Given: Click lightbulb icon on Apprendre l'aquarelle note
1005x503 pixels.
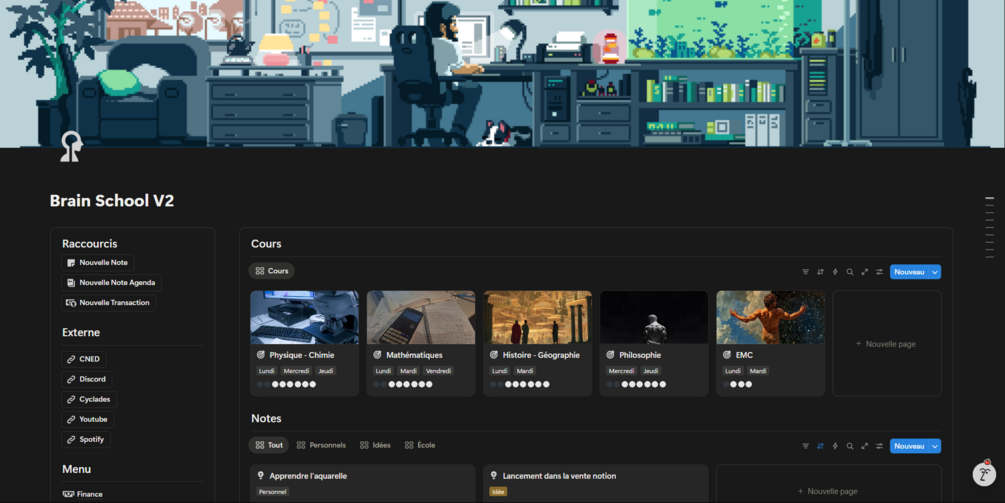Looking at the screenshot, I should tap(260, 475).
